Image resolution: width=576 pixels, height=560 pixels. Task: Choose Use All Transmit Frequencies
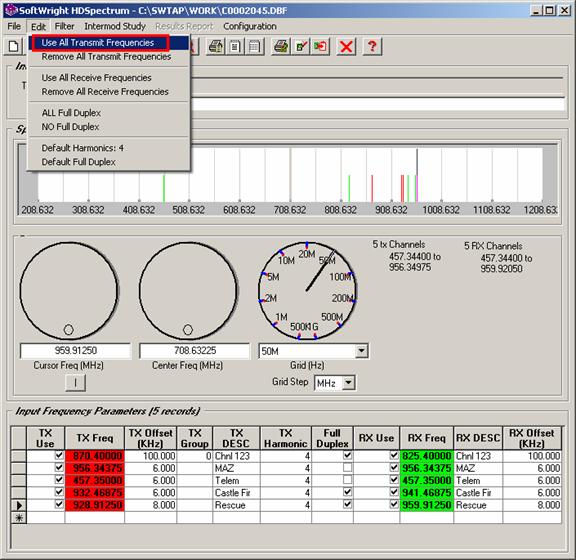pyautogui.click(x=109, y=43)
